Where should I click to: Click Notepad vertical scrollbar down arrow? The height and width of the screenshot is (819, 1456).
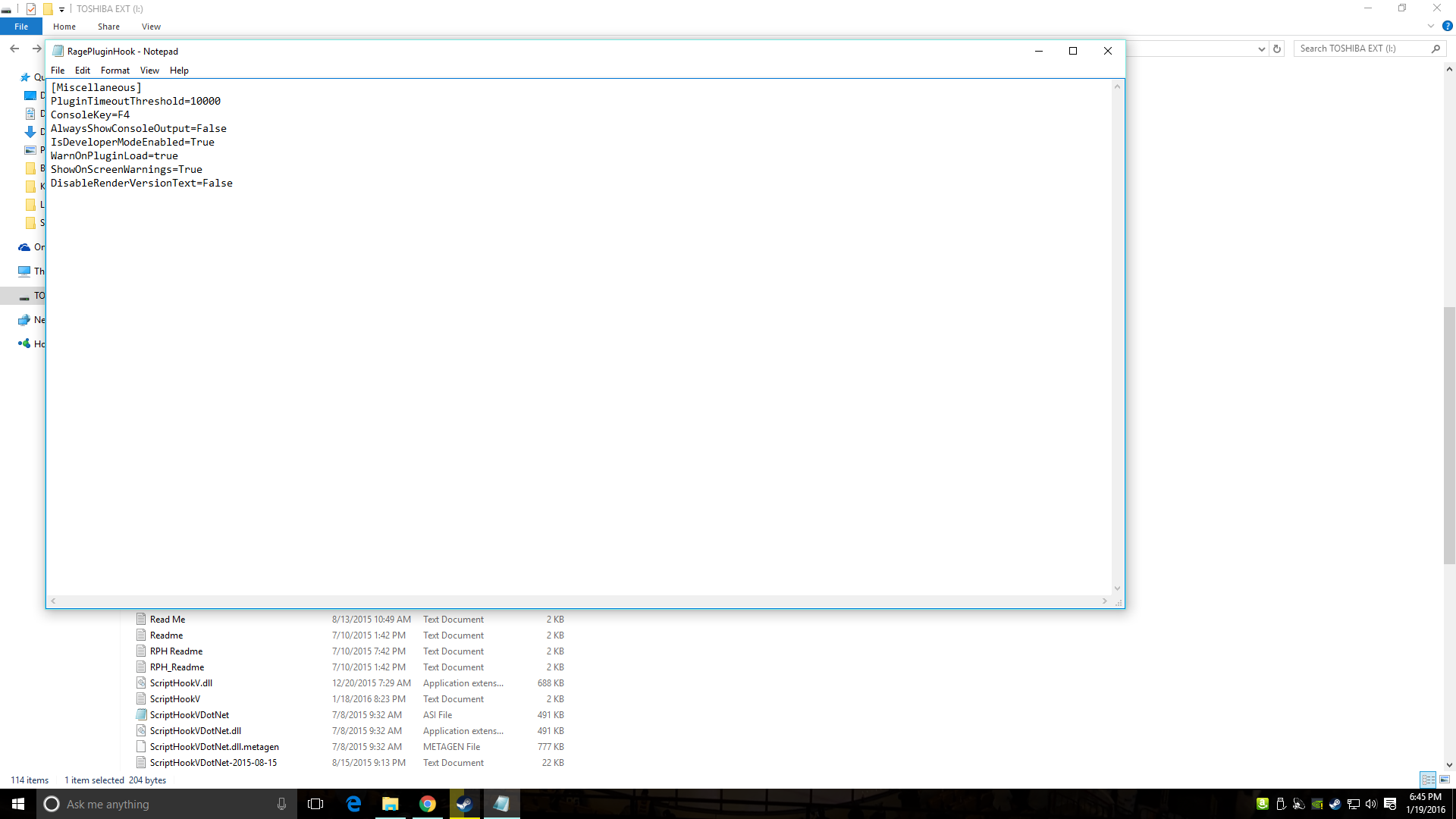click(1117, 588)
